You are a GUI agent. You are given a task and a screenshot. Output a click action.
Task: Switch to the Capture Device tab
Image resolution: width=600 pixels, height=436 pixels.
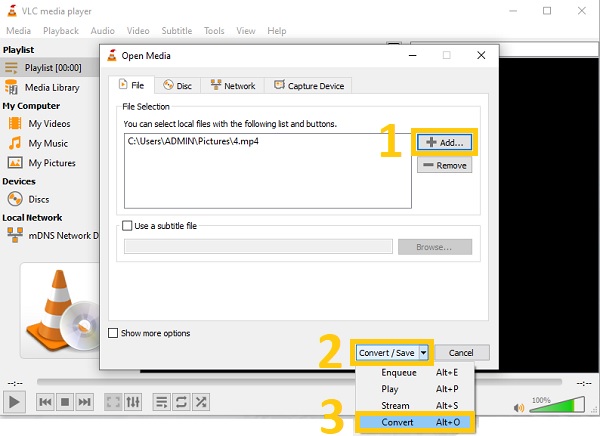[309, 86]
